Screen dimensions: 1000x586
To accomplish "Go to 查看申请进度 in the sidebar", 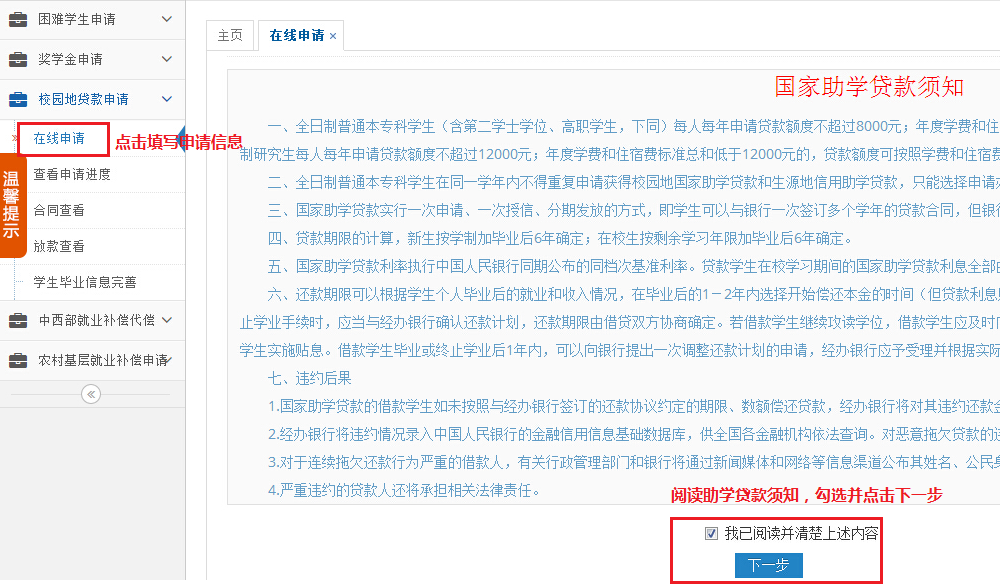I will coord(72,174).
